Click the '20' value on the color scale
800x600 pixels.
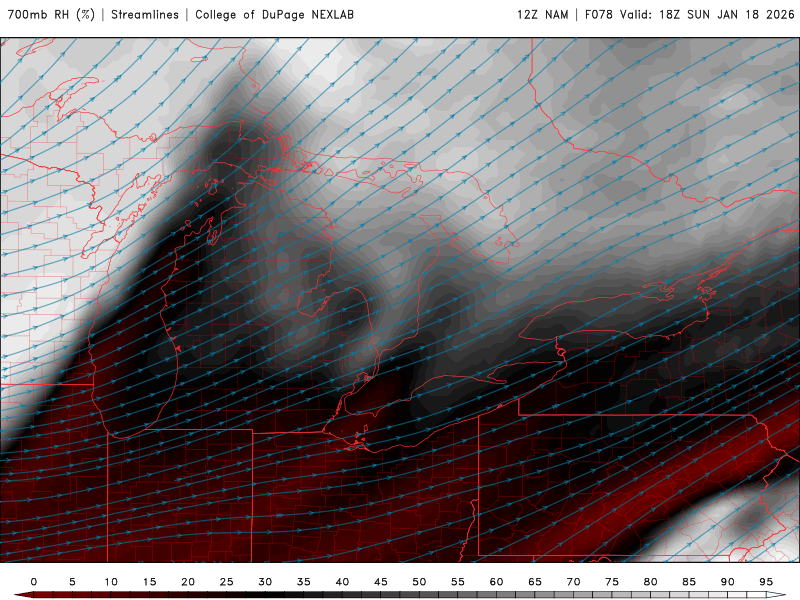188,582
